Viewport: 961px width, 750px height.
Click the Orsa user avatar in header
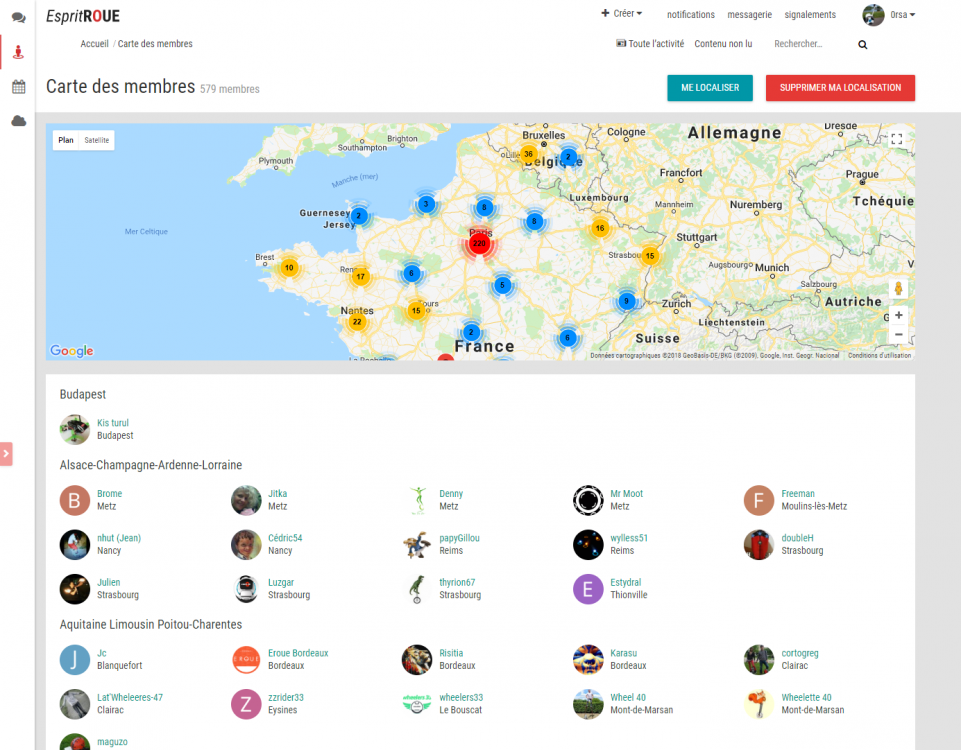click(873, 15)
